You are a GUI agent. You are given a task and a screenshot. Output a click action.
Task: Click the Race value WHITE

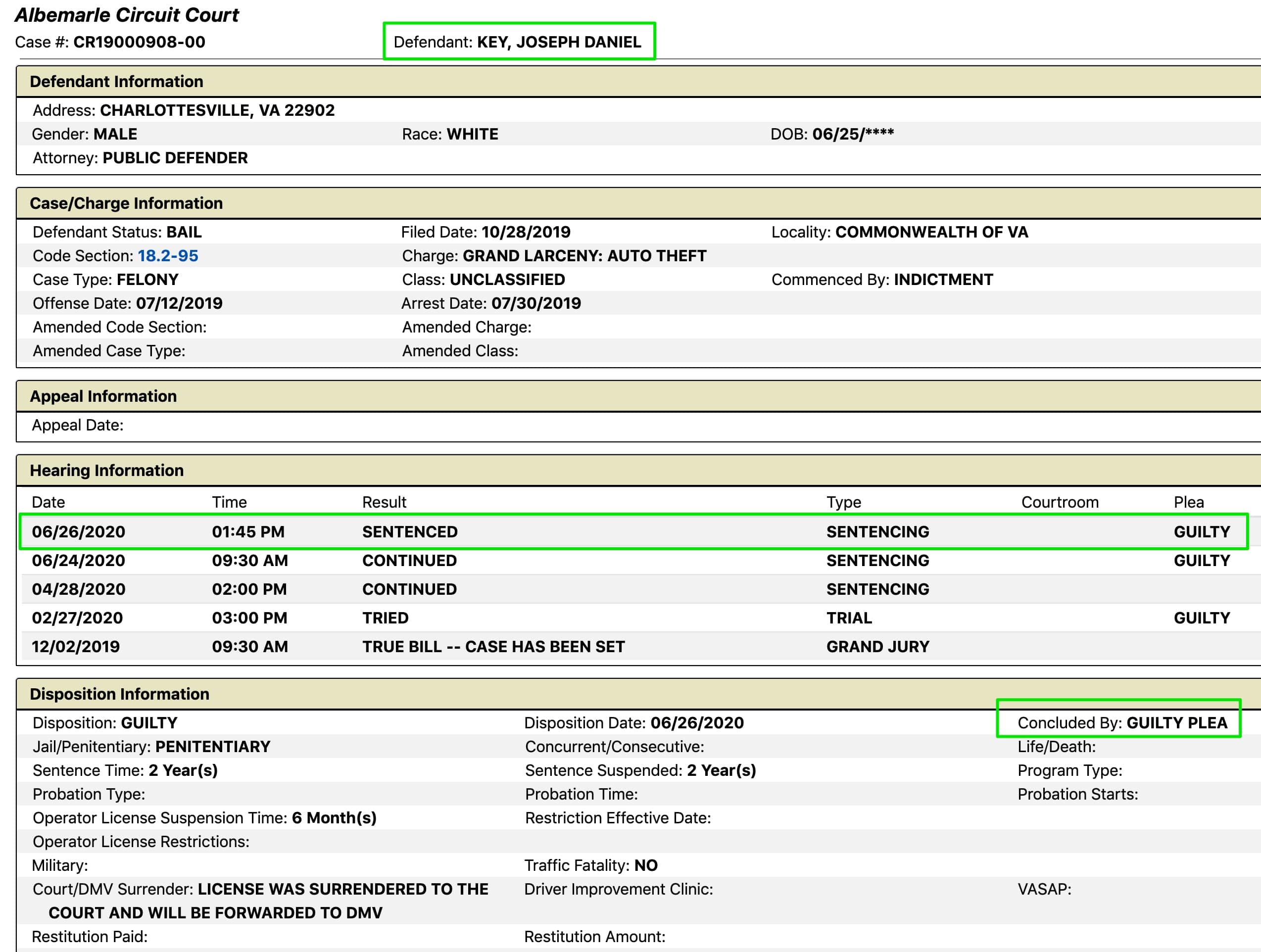click(472, 134)
